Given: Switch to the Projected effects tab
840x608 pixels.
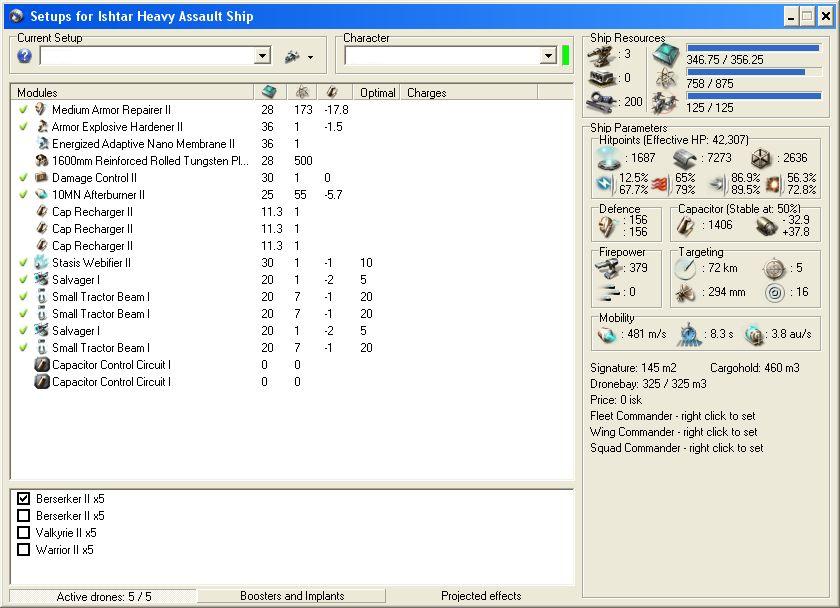Looking at the screenshot, I should (x=481, y=596).
